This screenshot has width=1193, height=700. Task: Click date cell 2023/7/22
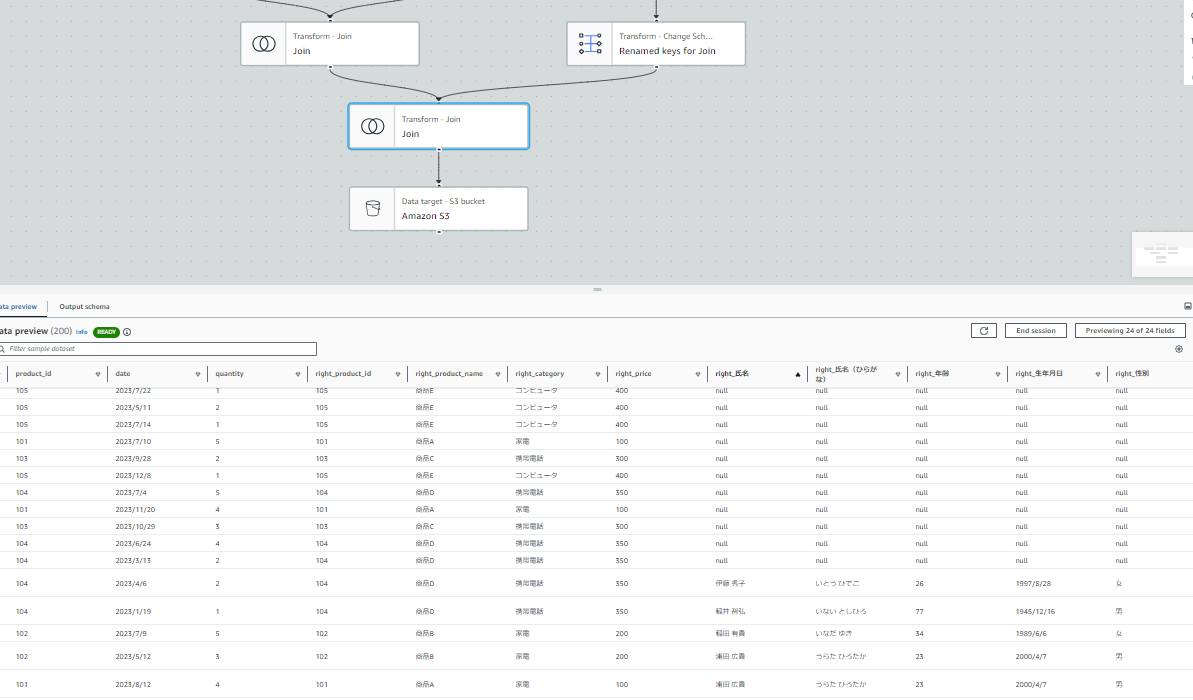click(x=133, y=391)
